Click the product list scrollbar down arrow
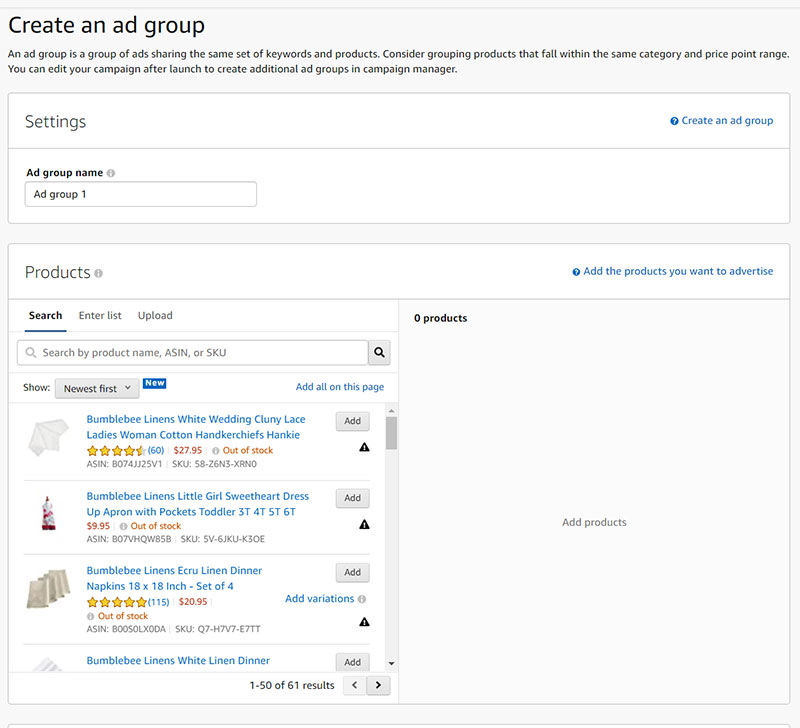800x728 pixels. click(391, 663)
